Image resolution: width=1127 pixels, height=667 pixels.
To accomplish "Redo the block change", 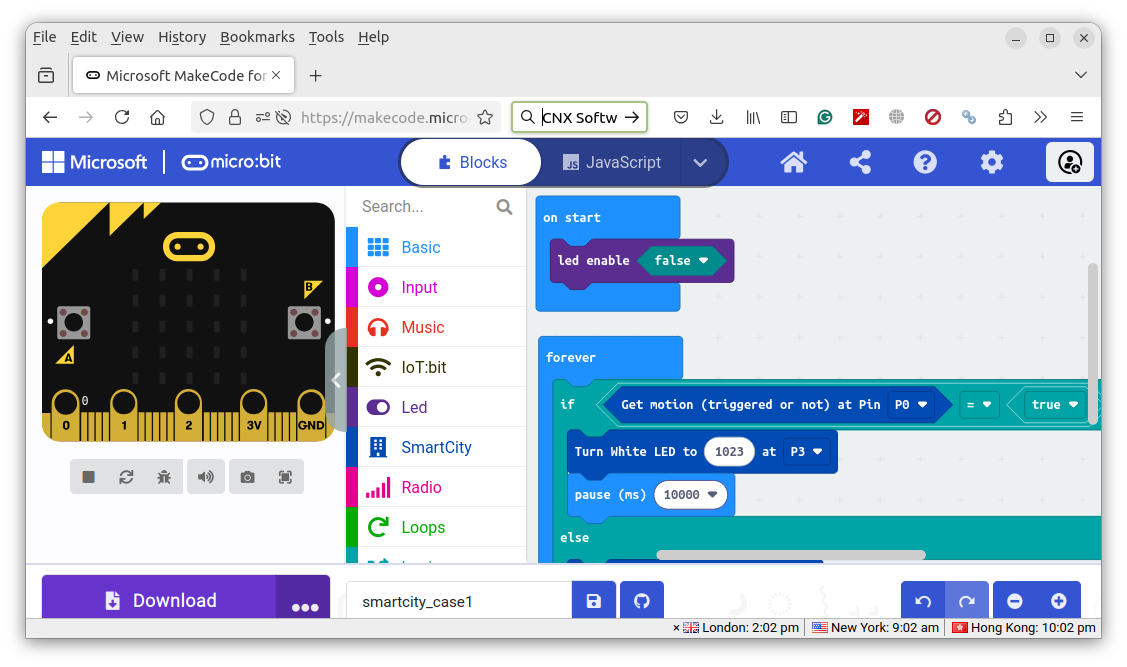I will (967, 601).
